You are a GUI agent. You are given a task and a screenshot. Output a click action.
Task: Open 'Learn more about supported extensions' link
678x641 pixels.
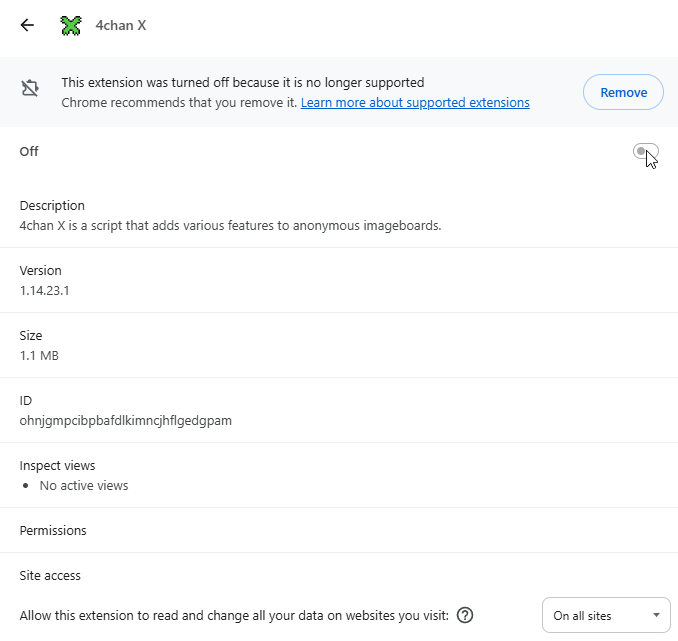coord(415,103)
